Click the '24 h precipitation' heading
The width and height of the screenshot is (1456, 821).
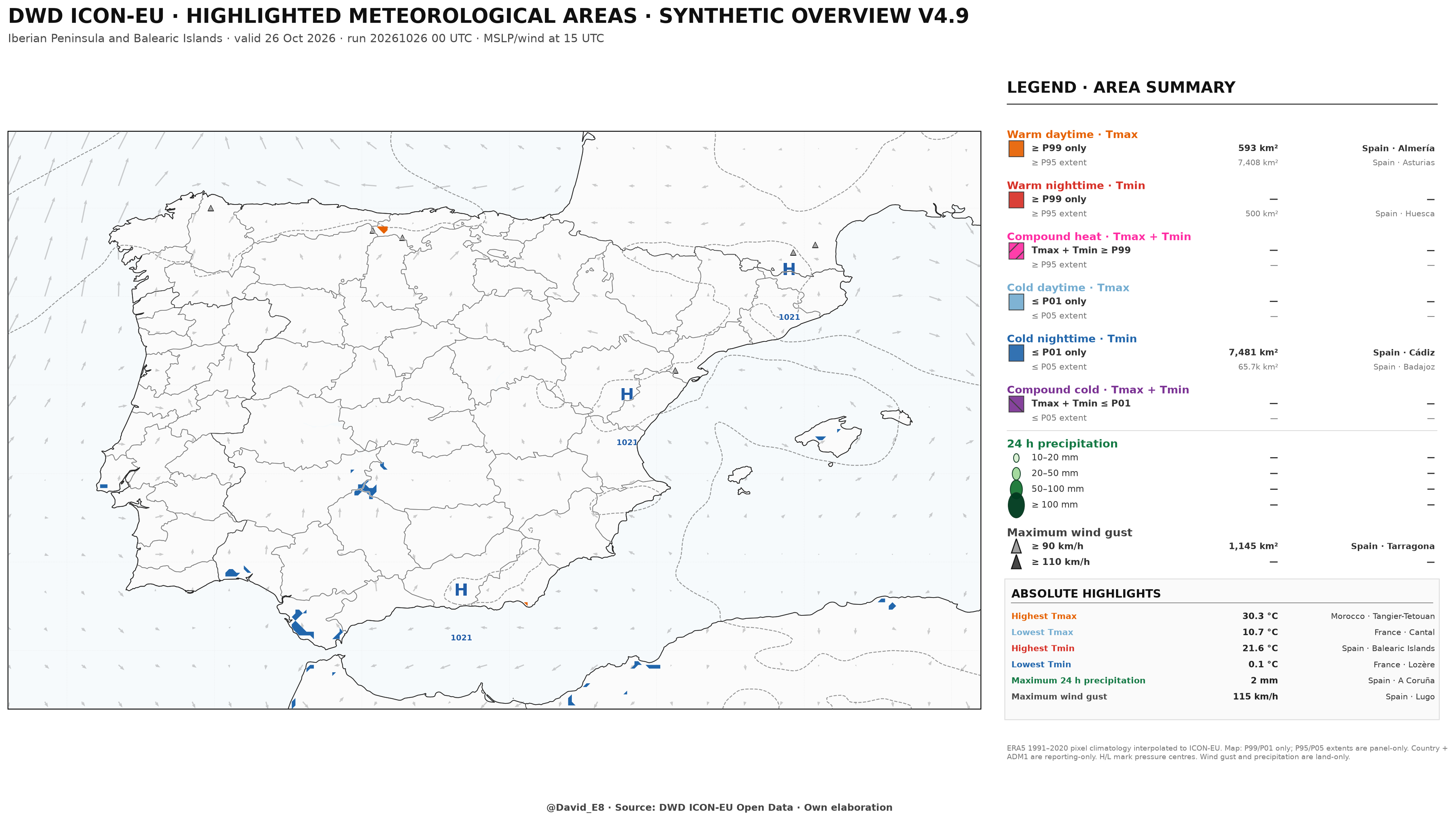tap(1062, 444)
